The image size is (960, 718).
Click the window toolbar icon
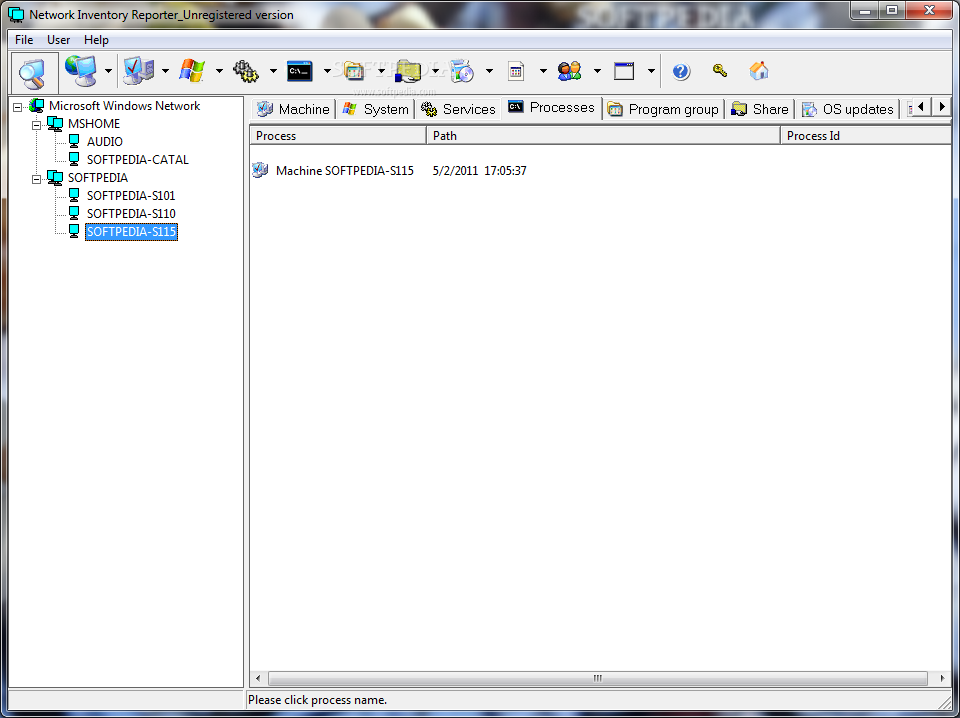(624, 71)
